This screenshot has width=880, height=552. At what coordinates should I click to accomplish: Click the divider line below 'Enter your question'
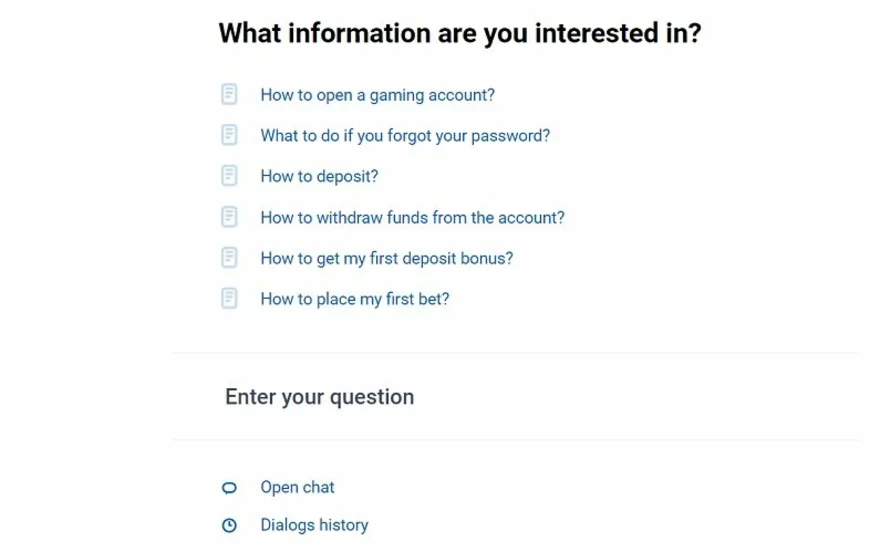coord(515,440)
